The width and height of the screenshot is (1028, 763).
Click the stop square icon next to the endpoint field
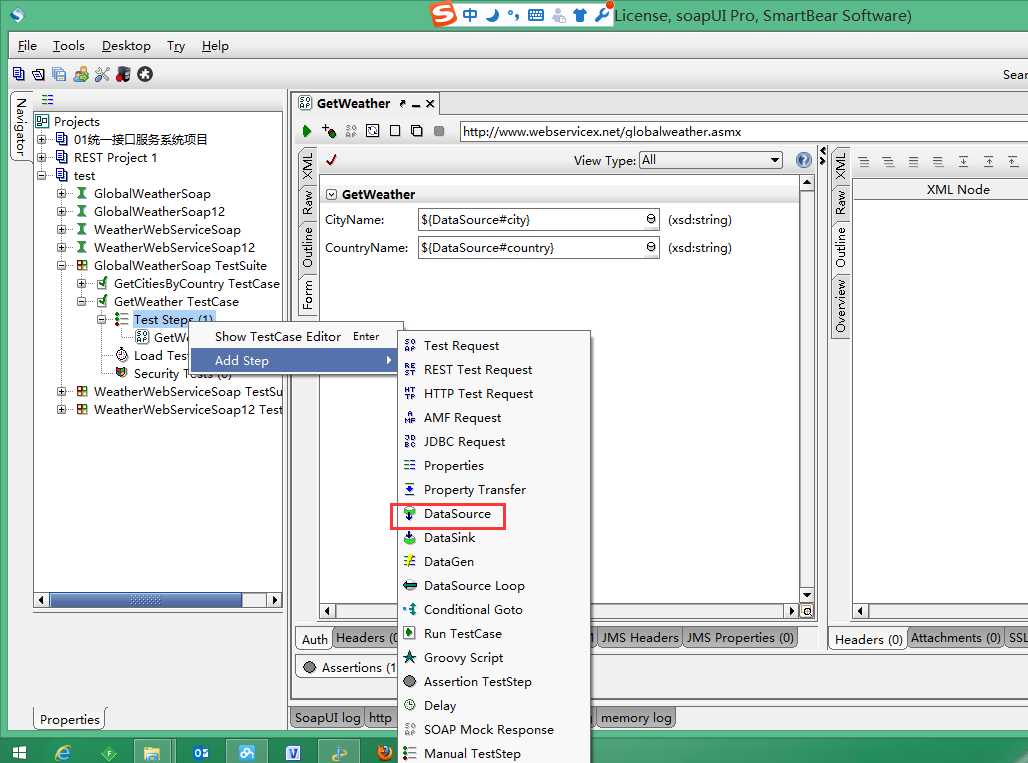point(439,131)
